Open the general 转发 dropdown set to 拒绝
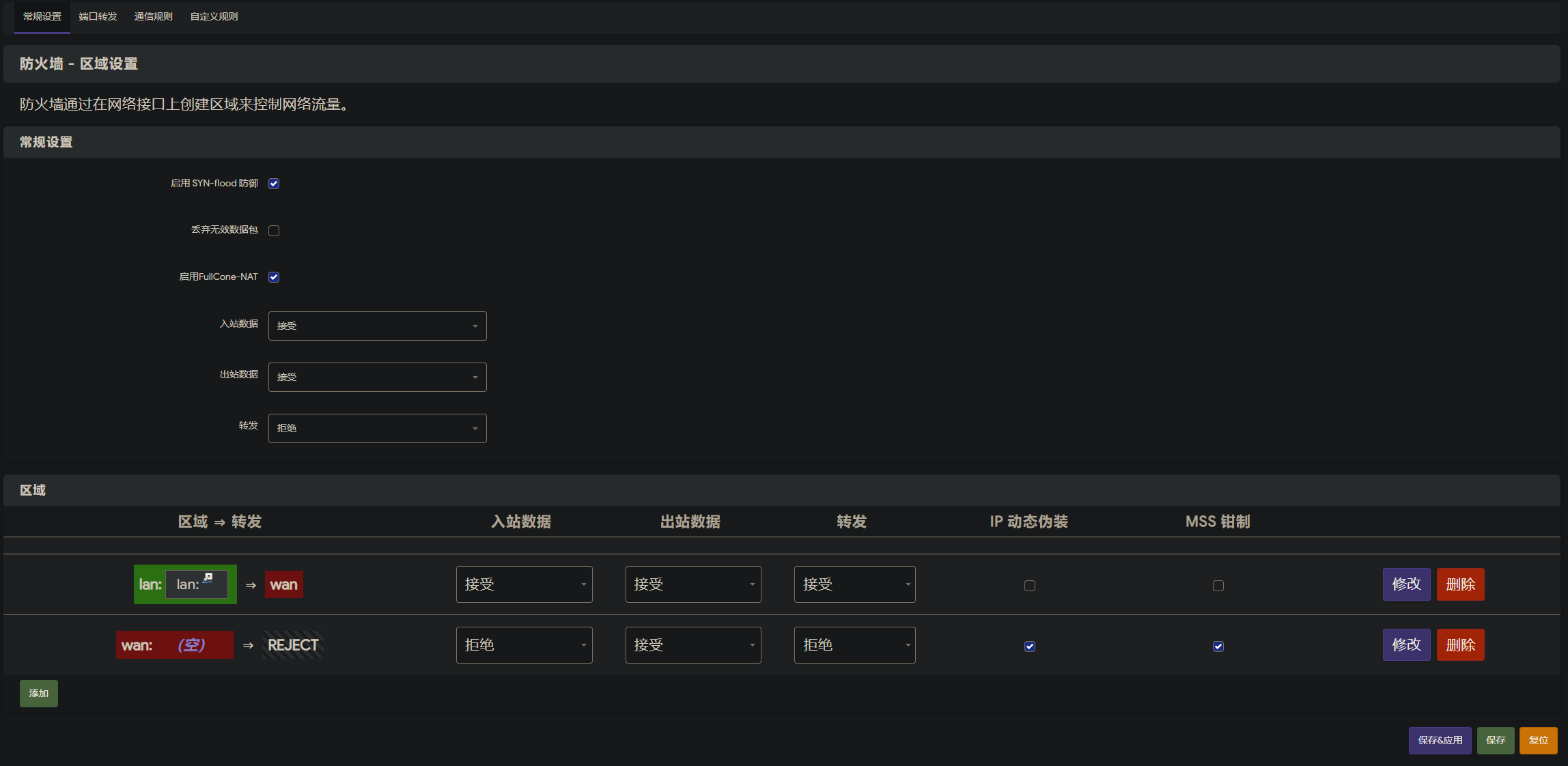The height and width of the screenshot is (766, 1568). click(378, 429)
